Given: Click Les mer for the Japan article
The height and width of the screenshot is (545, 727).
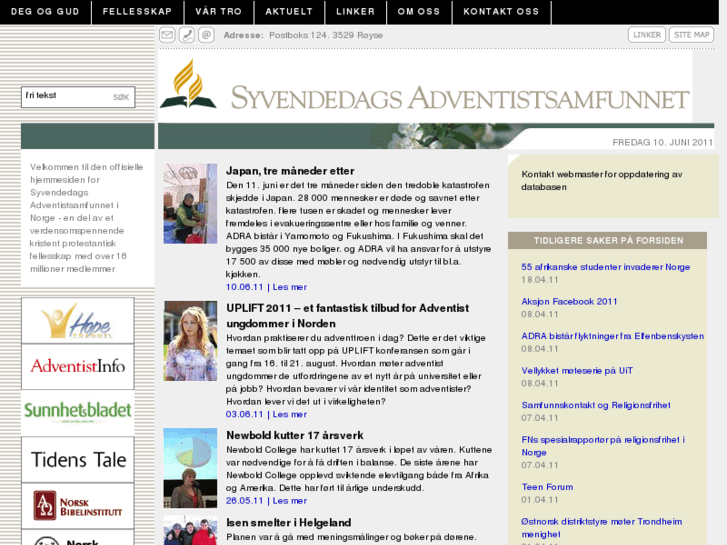Looking at the screenshot, I should click(290, 287).
